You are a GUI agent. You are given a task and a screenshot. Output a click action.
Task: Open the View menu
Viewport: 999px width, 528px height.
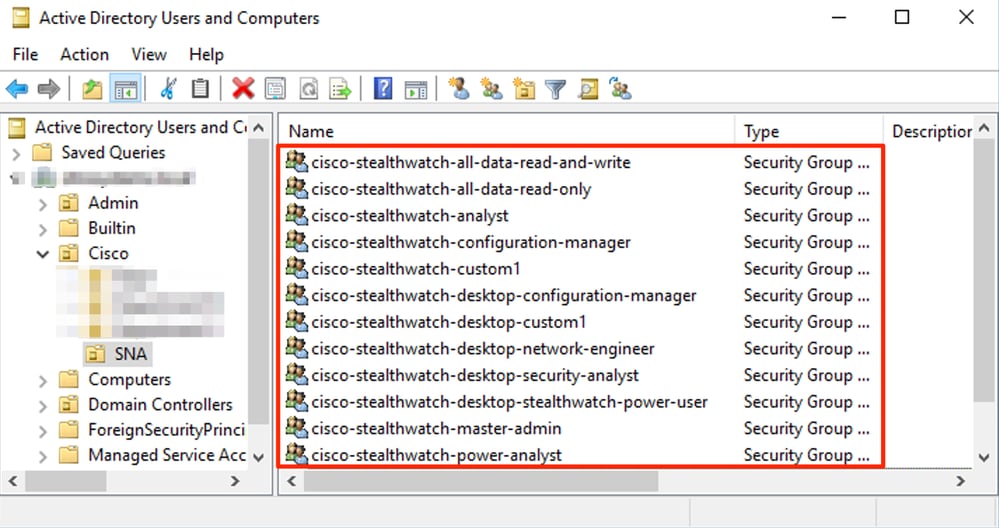coord(149,55)
